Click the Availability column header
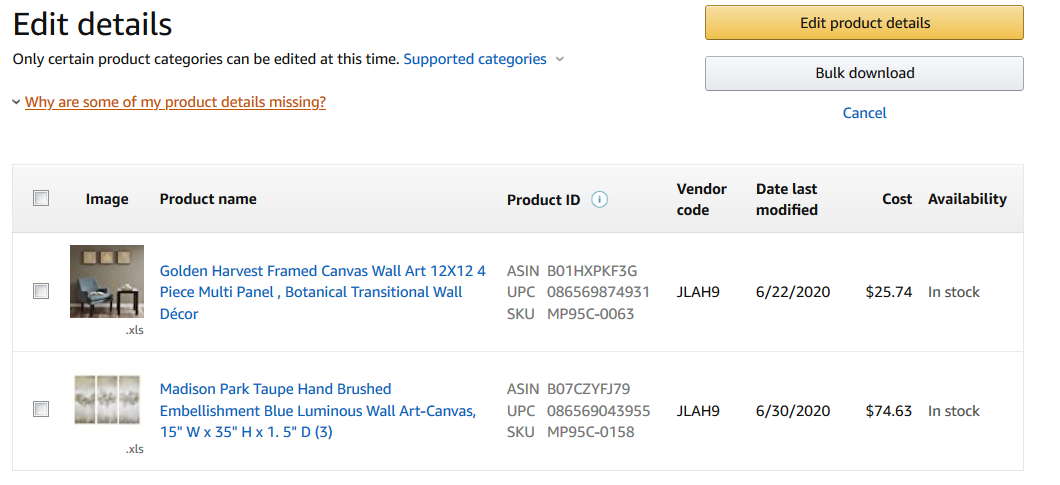 (967, 199)
